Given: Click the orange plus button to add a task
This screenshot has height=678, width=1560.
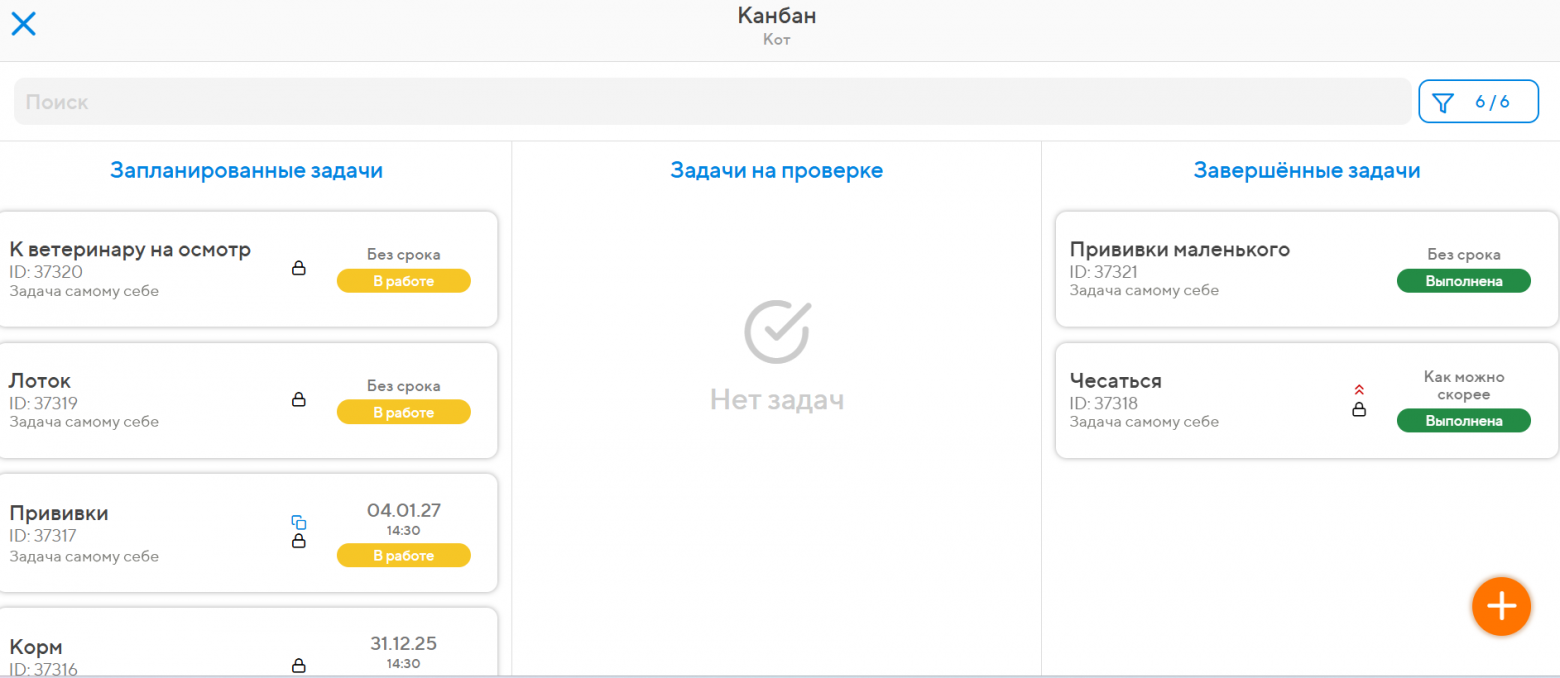Looking at the screenshot, I should (x=1500, y=606).
